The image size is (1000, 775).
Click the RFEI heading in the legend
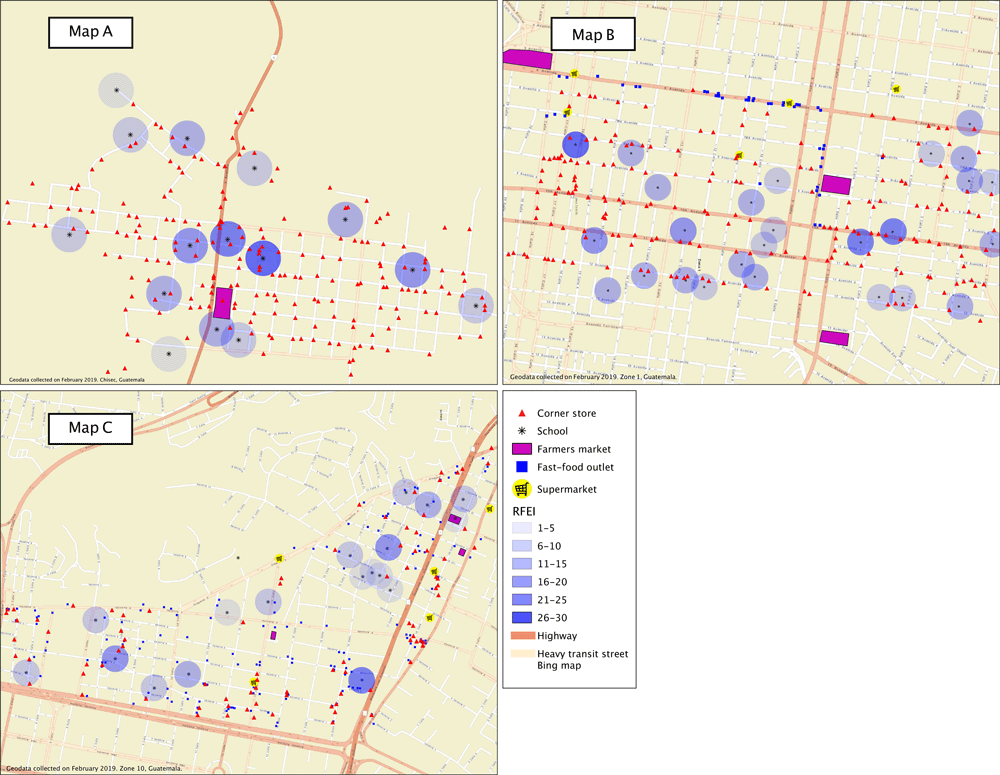(x=524, y=509)
